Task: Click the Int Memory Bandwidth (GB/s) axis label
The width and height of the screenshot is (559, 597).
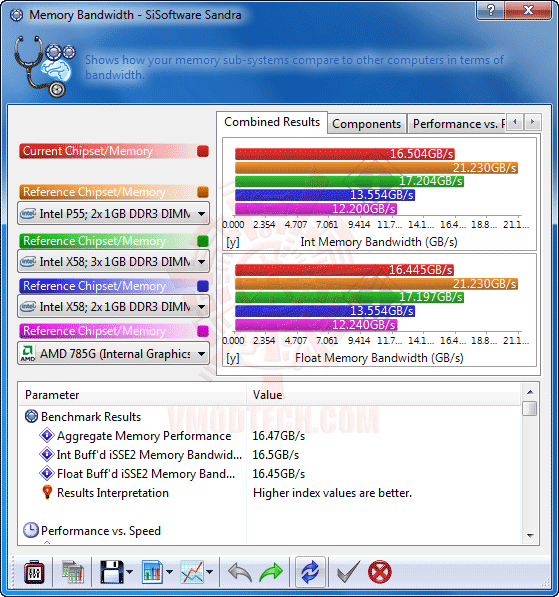Action: tap(379, 242)
